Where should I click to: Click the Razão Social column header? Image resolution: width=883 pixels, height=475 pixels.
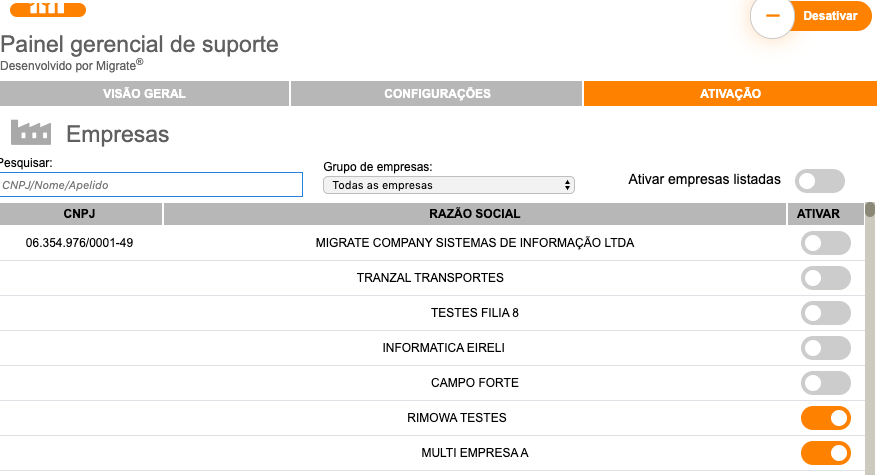tap(475, 214)
